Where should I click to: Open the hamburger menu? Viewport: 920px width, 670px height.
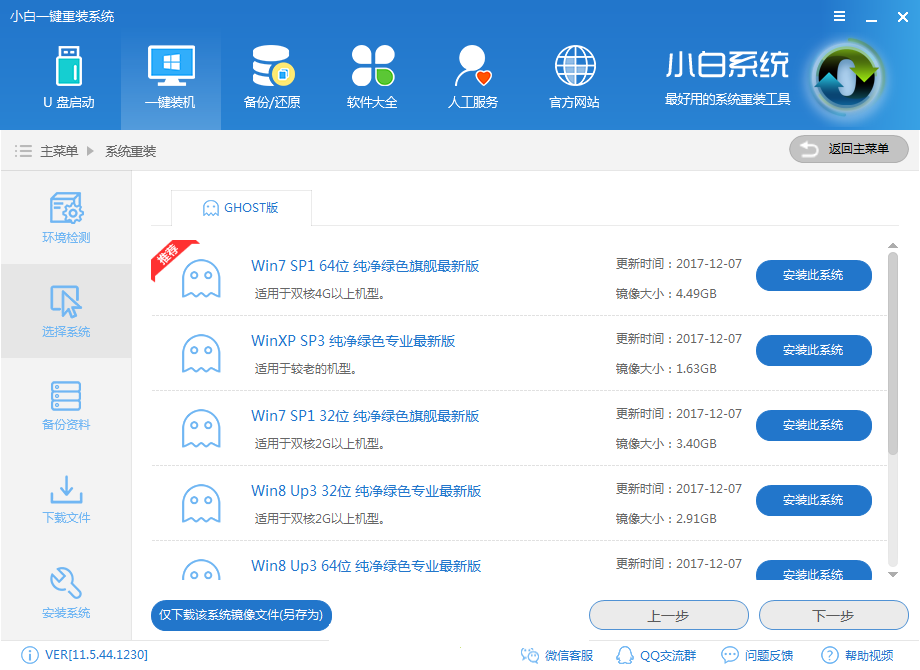pos(838,15)
